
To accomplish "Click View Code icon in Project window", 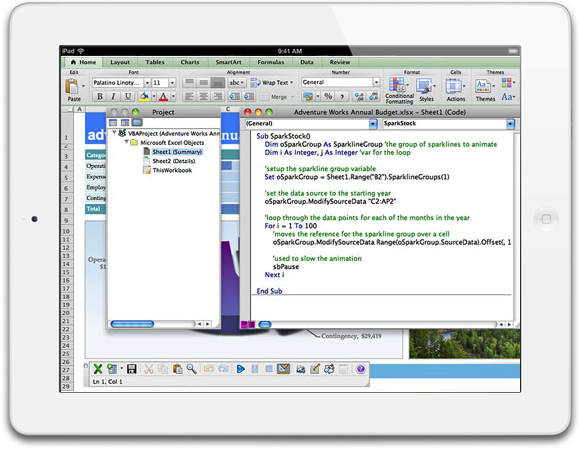I will (113, 122).
